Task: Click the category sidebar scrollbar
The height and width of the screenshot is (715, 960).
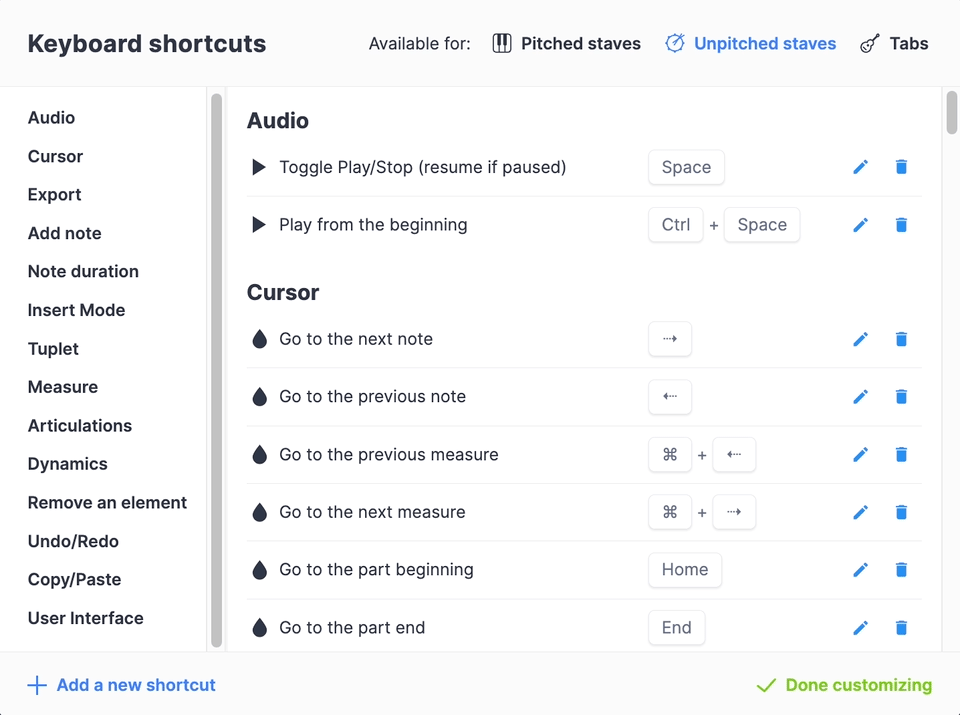Action: (x=216, y=370)
